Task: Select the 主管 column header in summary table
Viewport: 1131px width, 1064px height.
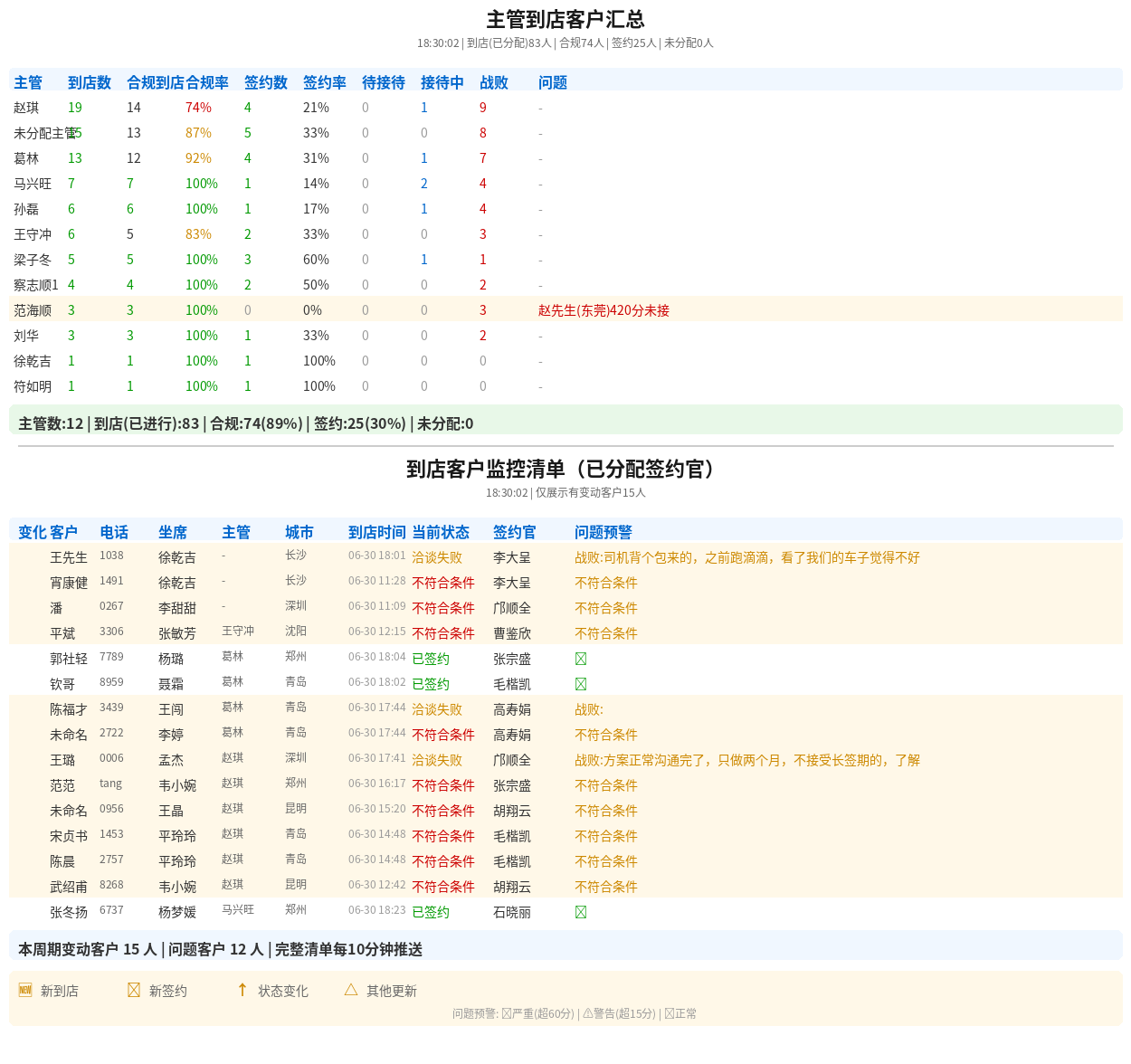Action: (28, 82)
